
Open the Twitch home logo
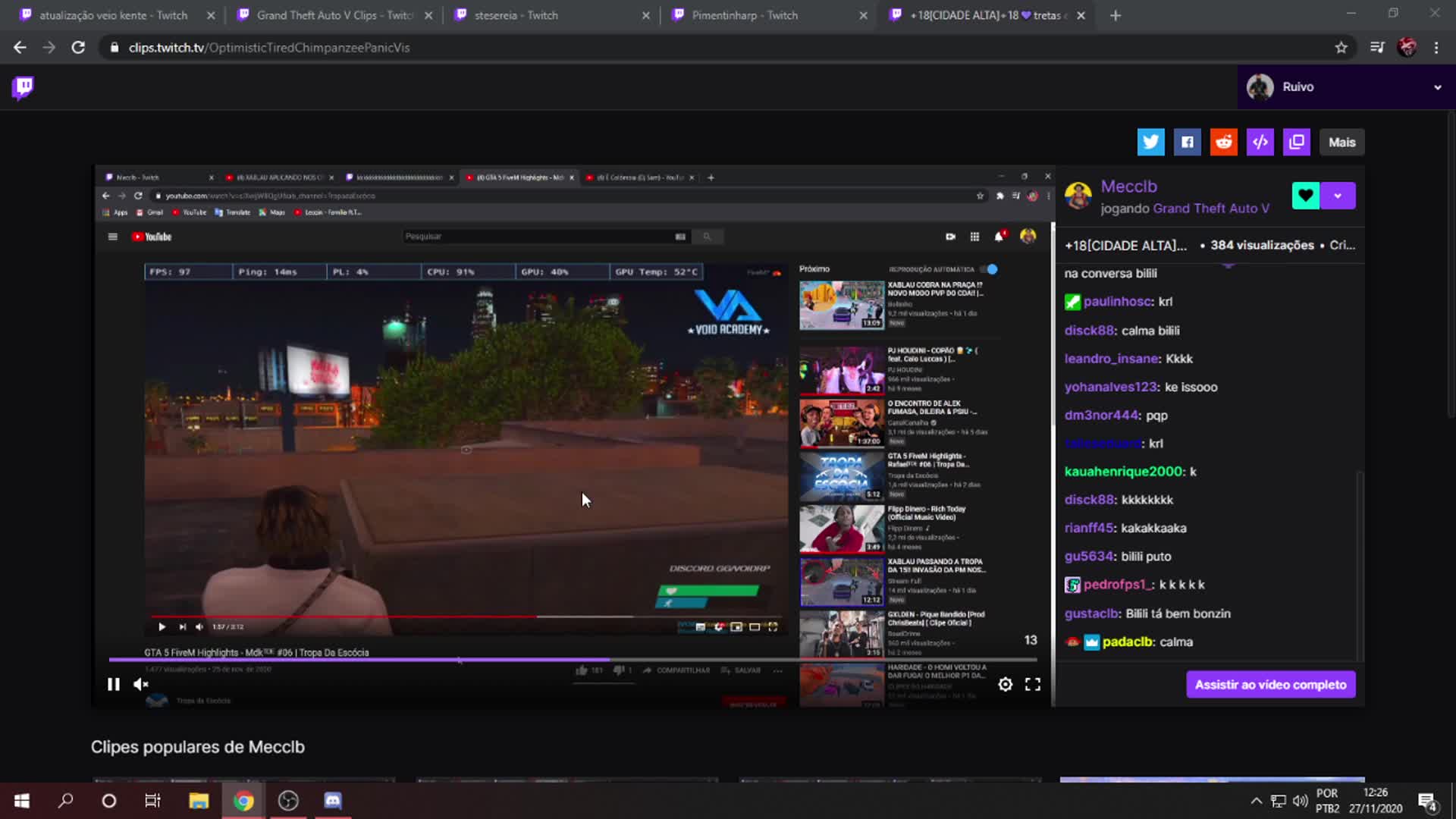pos(23,88)
